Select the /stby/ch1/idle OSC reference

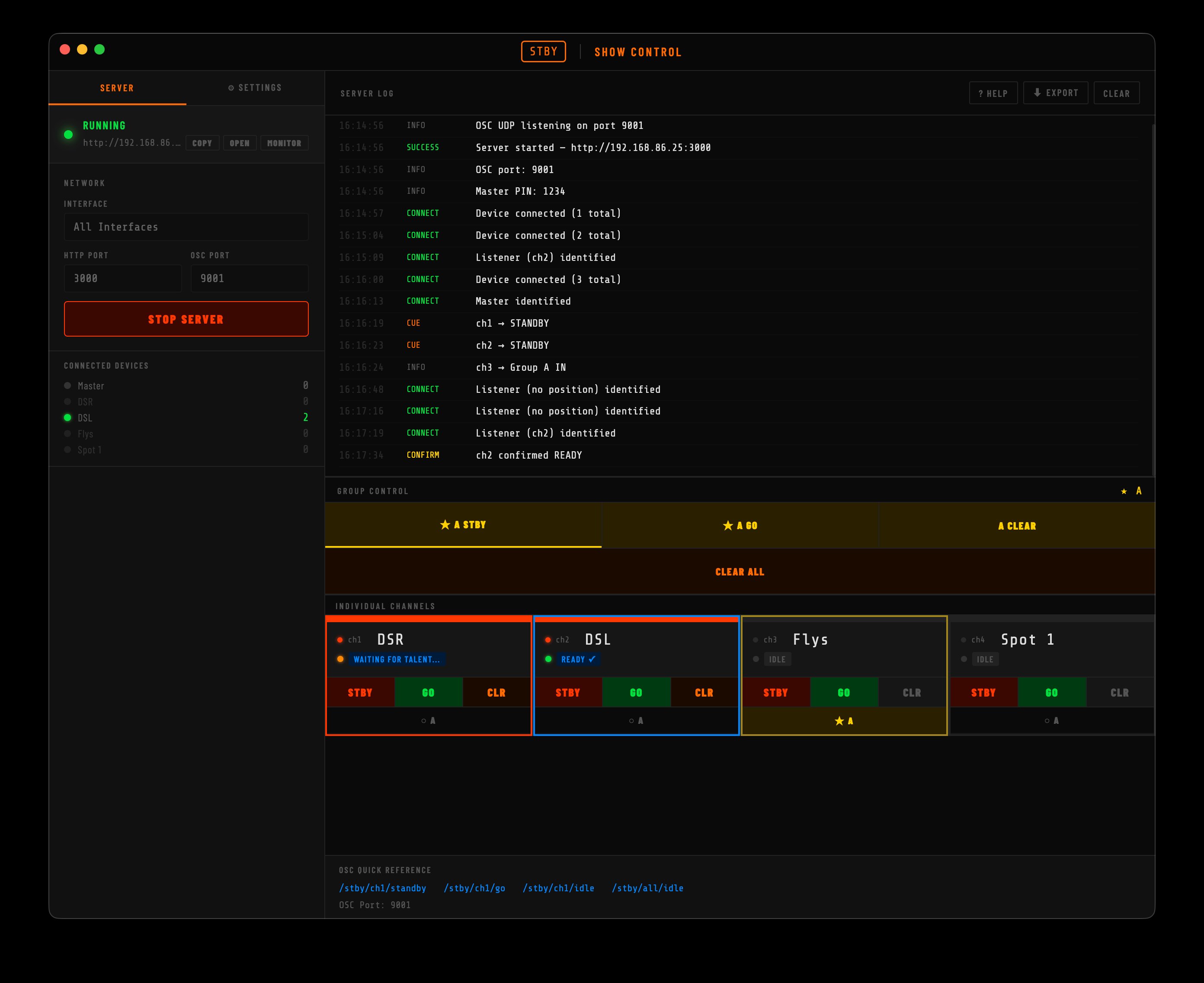point(559,888)
